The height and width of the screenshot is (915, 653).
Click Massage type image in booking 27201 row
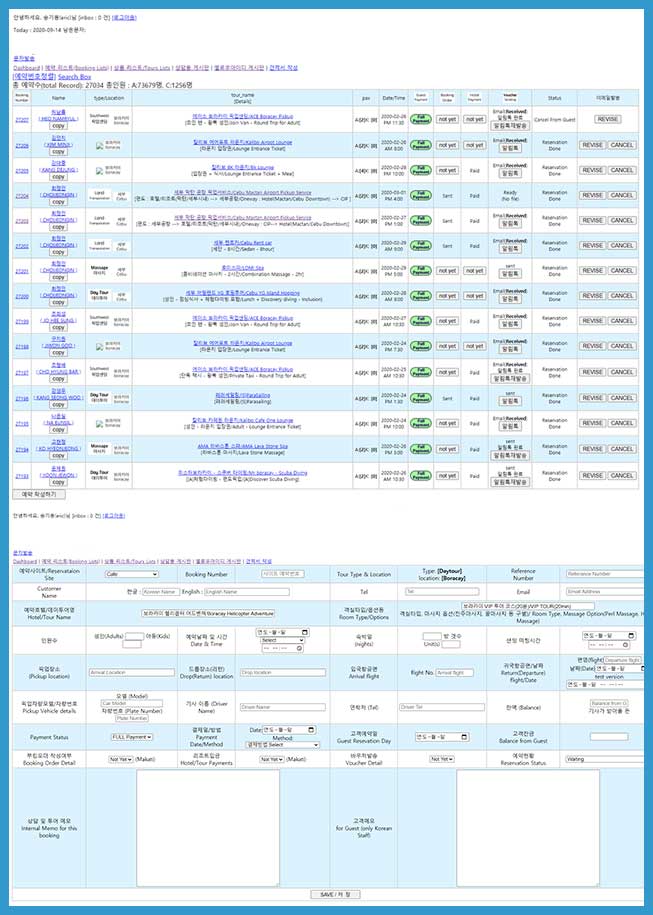click(x=99, y=270)
